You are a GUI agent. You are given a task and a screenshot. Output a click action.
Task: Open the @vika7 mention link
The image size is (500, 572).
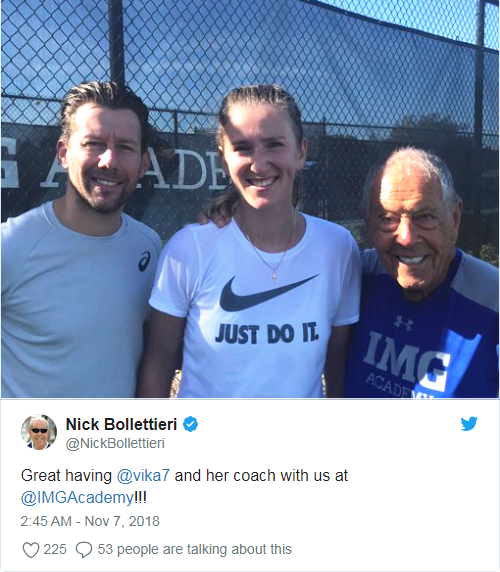pos(143,476)
